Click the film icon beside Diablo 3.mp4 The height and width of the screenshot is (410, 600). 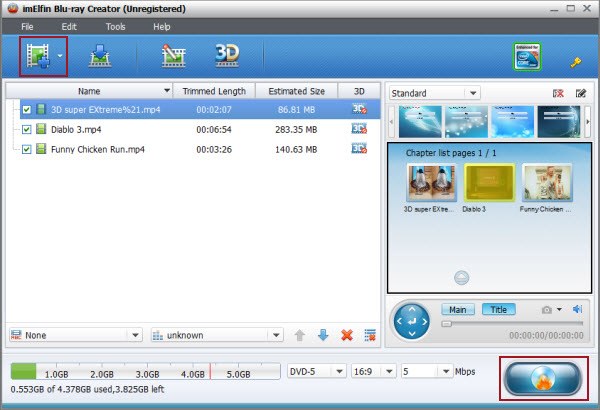click(41, 129)
